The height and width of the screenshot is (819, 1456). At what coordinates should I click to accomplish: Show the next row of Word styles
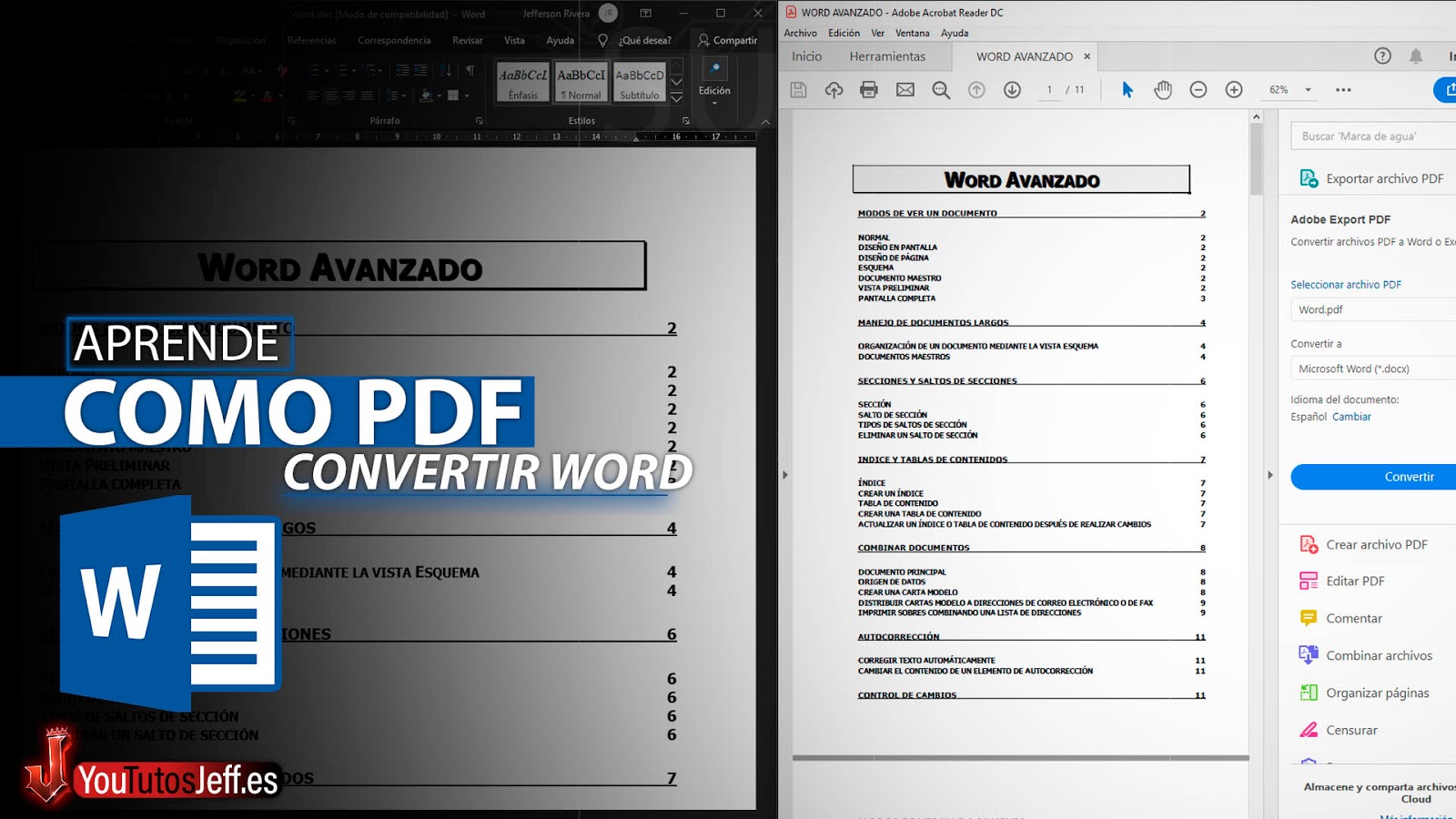[x=677, y=82]
